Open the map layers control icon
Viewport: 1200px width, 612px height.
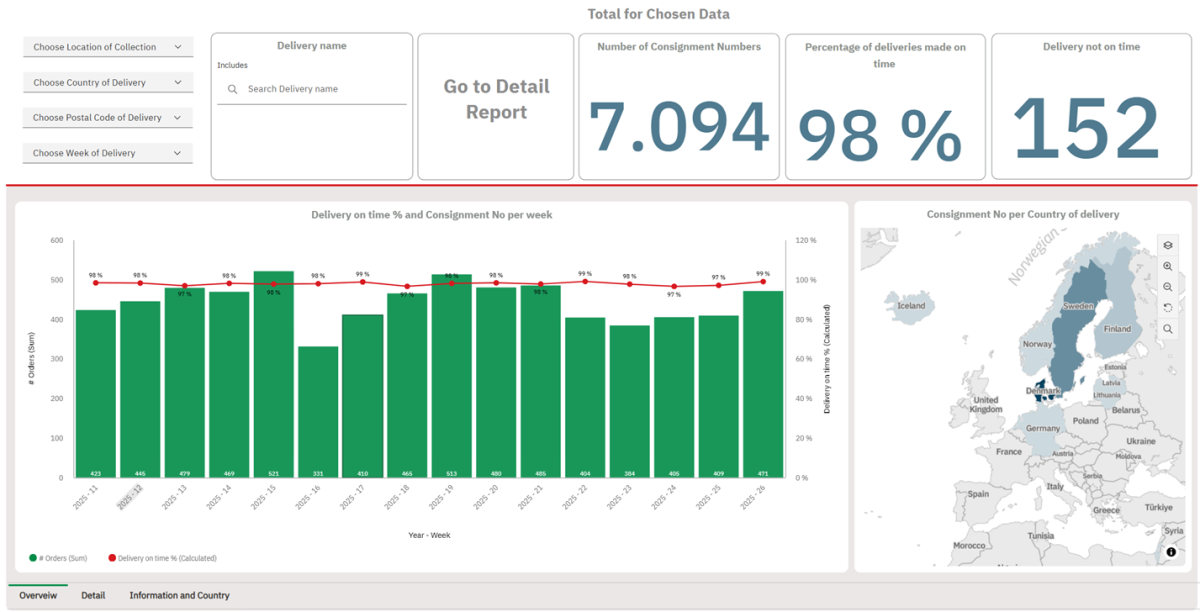1167,246
